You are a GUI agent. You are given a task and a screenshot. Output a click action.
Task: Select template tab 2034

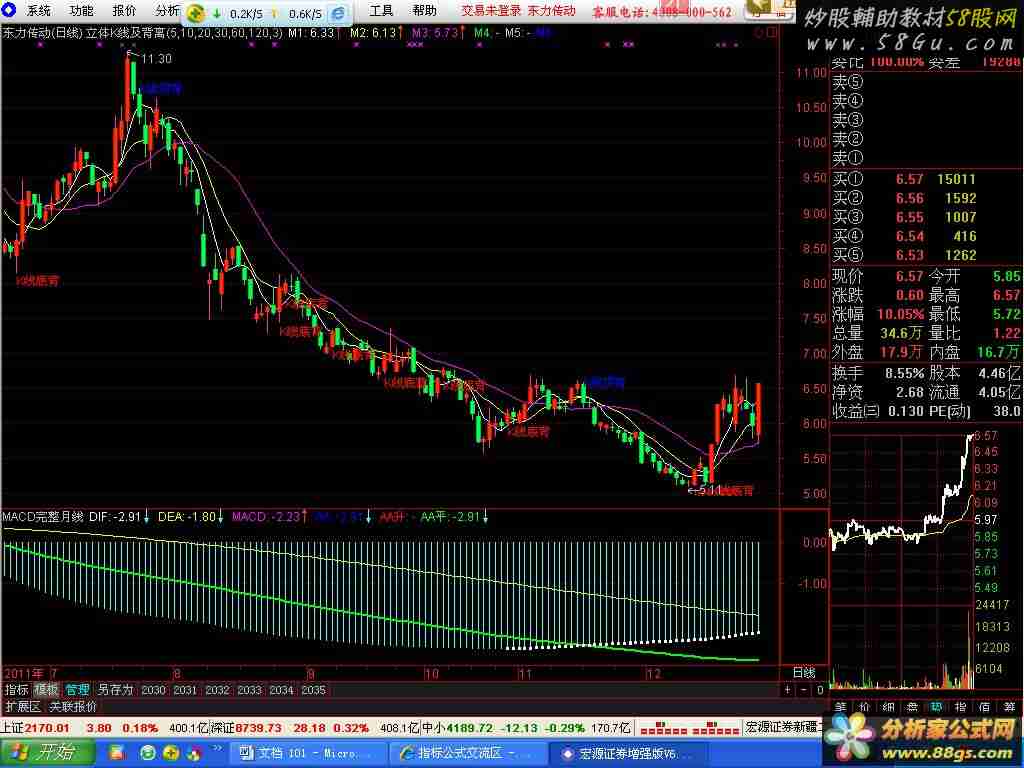(281, 690)
